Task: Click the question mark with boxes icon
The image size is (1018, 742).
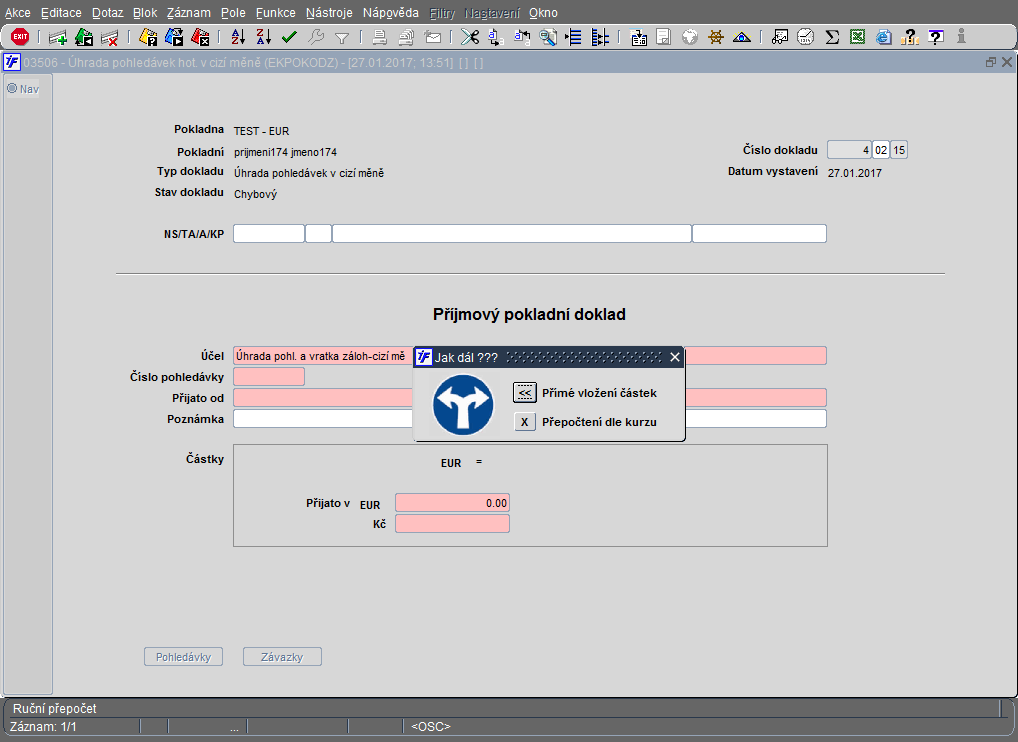Action: [x=910, y=38]
